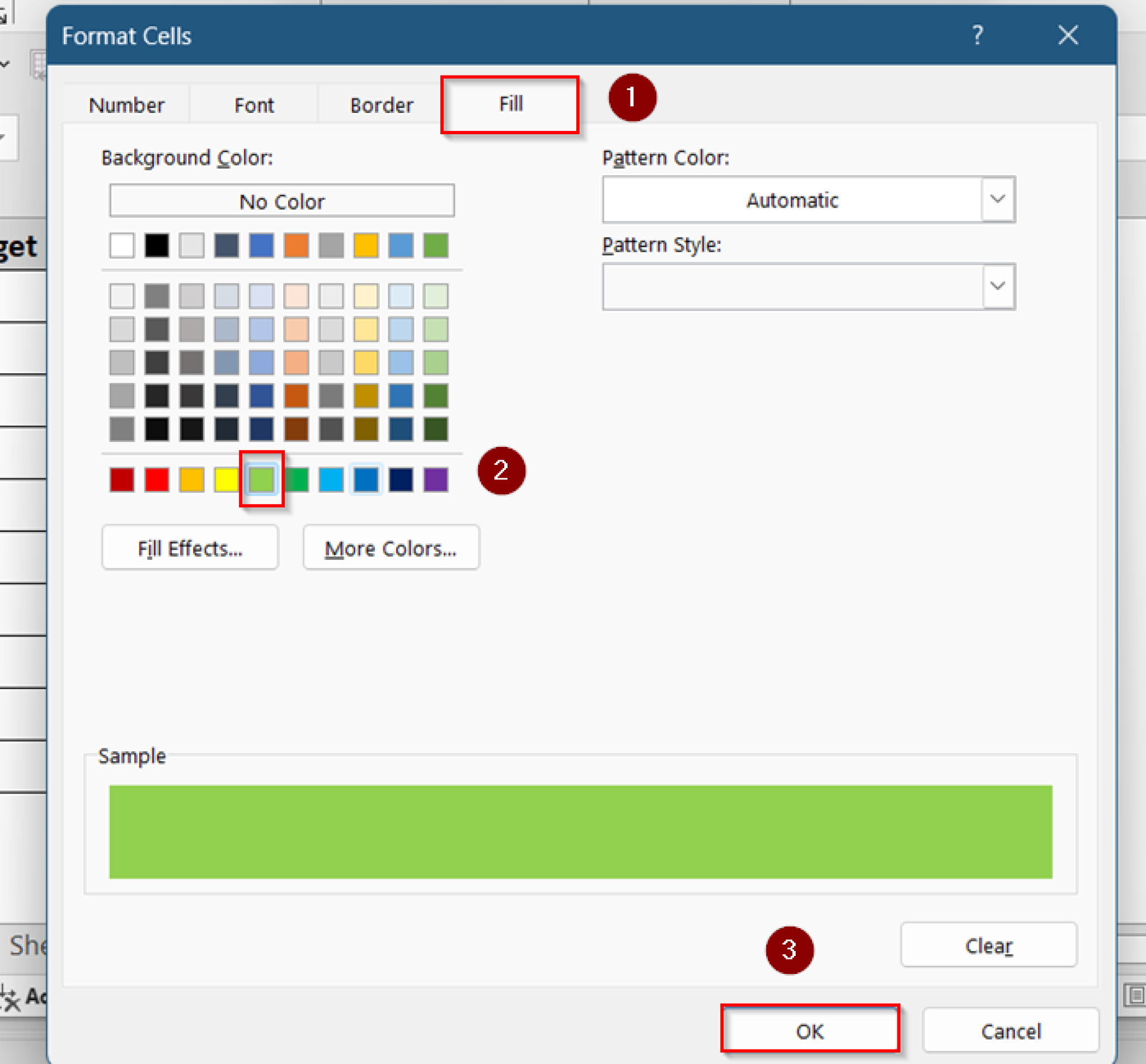
Task: Open the More Colors dialog
Action: [391, 548]
